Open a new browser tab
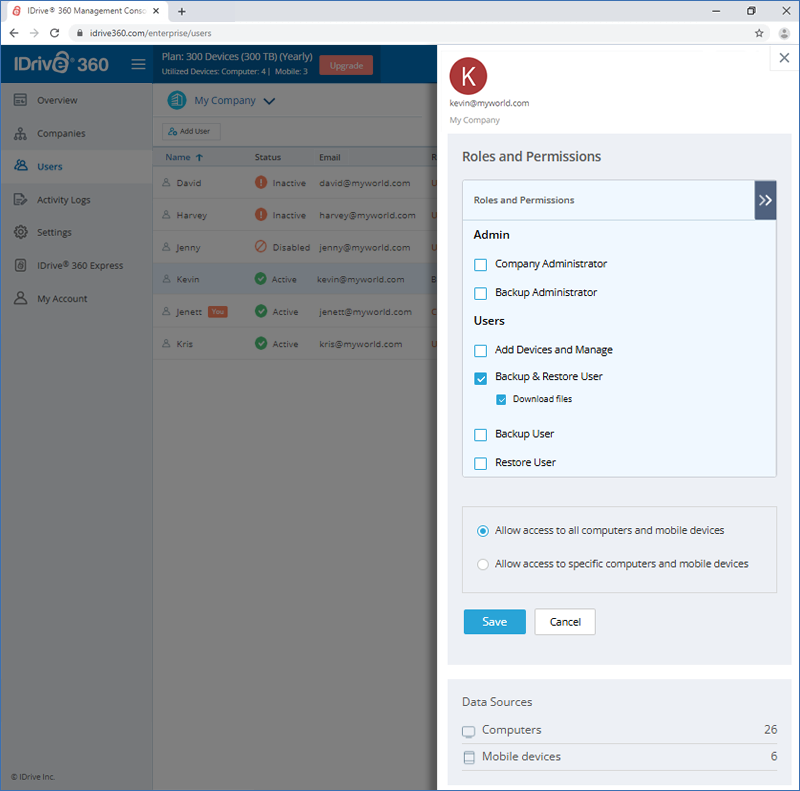 182,11
